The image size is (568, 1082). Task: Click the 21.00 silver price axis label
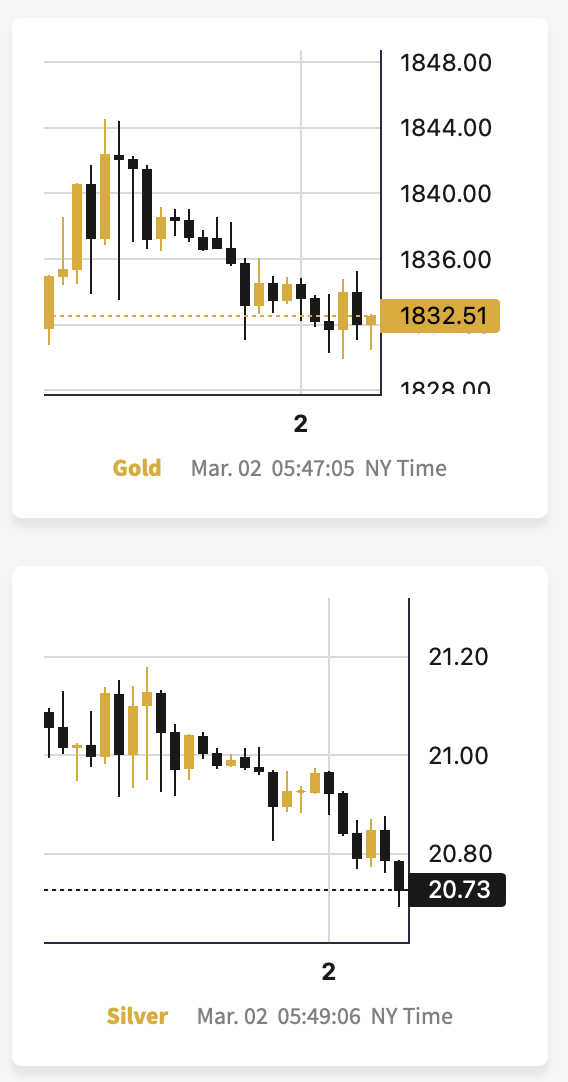point(458,756)
